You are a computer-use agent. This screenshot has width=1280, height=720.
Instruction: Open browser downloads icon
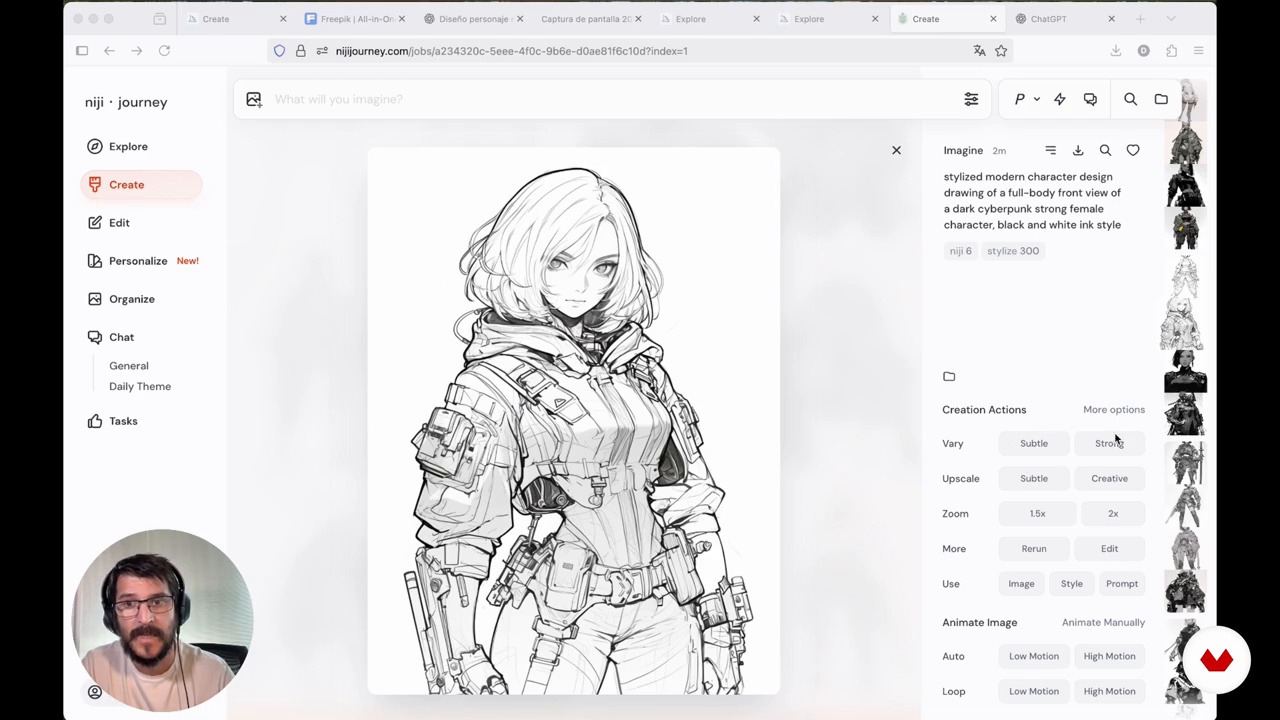tap(1115, 51)
